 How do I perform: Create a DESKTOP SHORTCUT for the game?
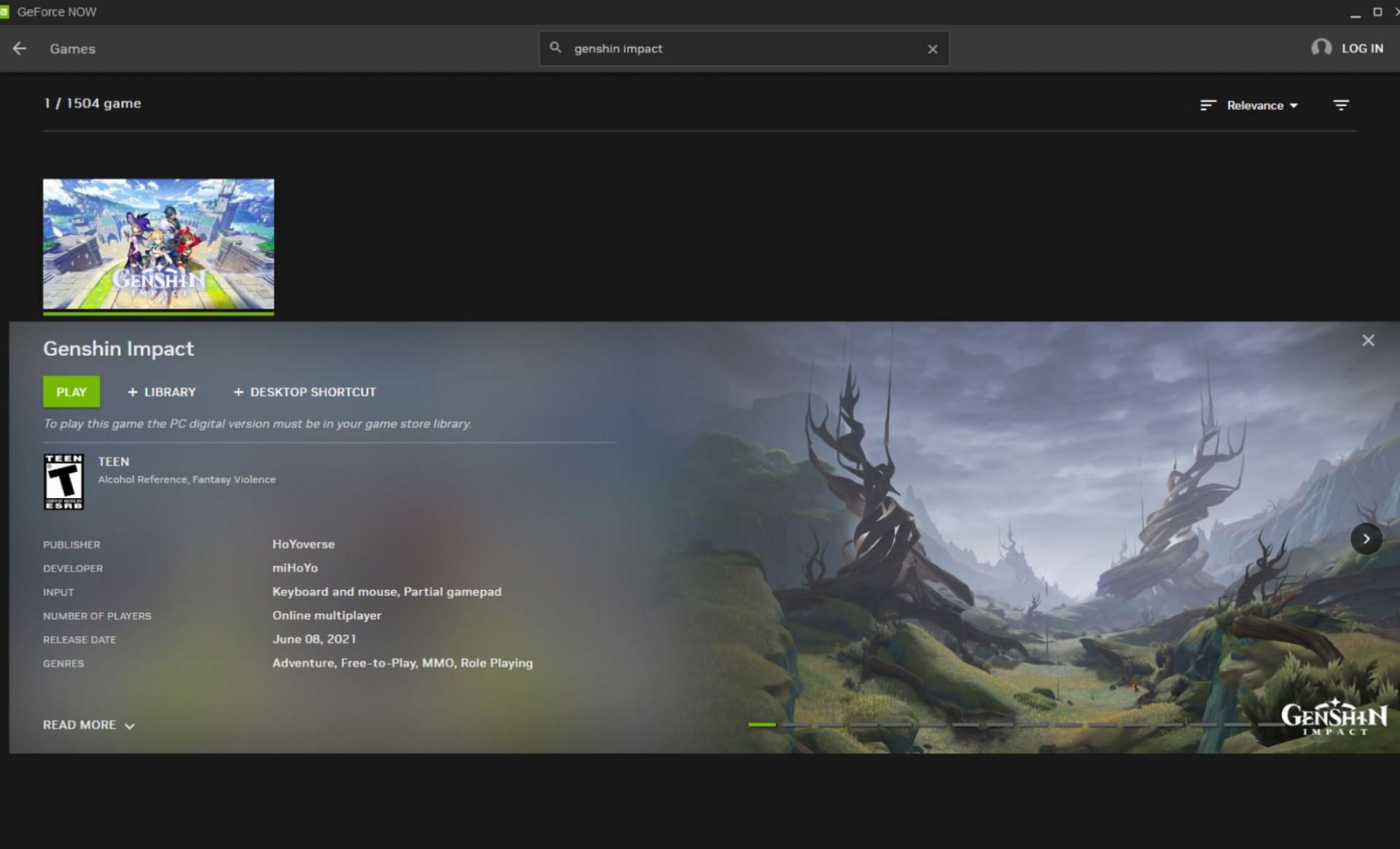pos(305,392)
